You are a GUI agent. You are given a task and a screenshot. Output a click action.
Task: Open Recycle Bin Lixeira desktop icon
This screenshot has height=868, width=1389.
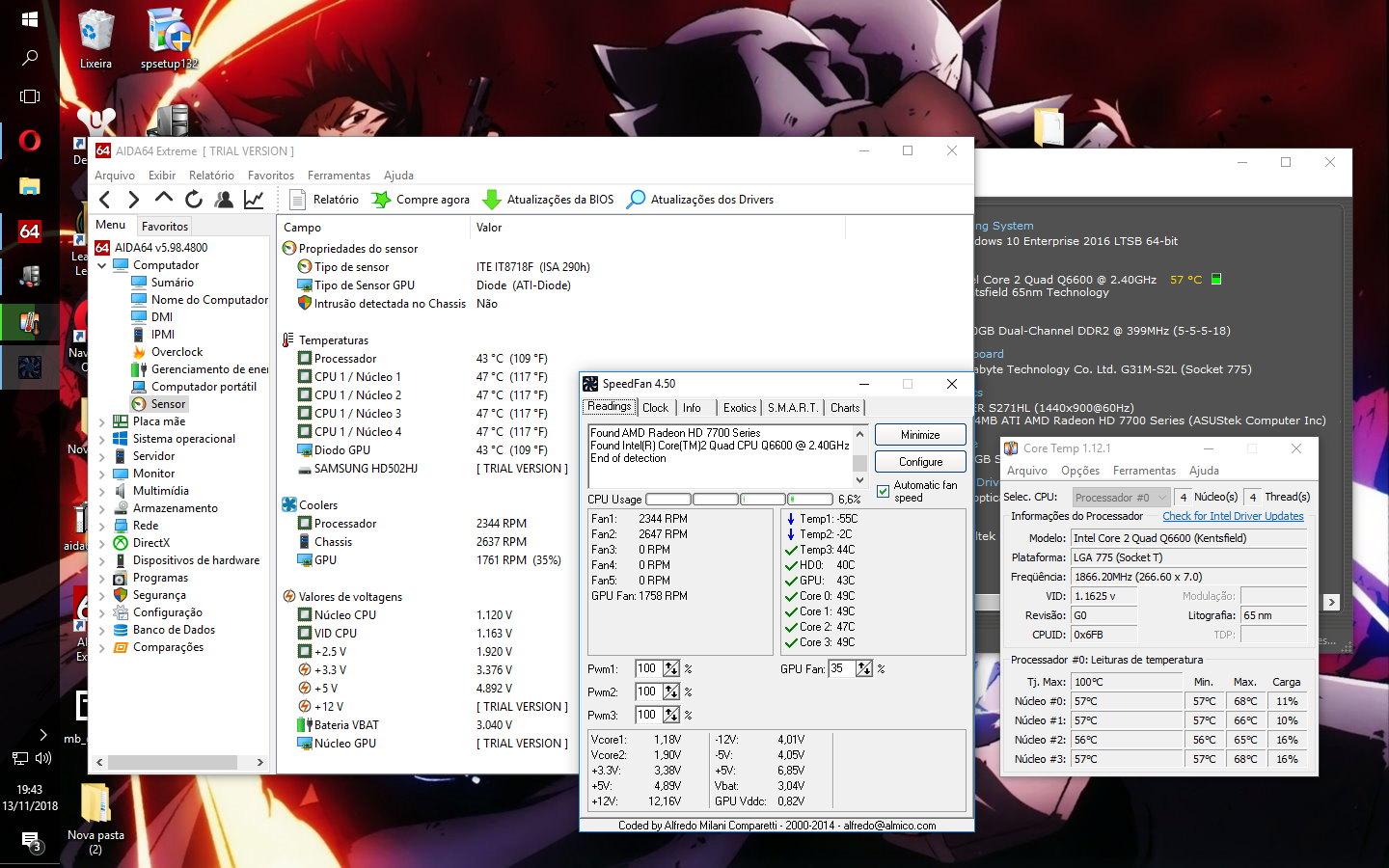[x=95, y=40]
